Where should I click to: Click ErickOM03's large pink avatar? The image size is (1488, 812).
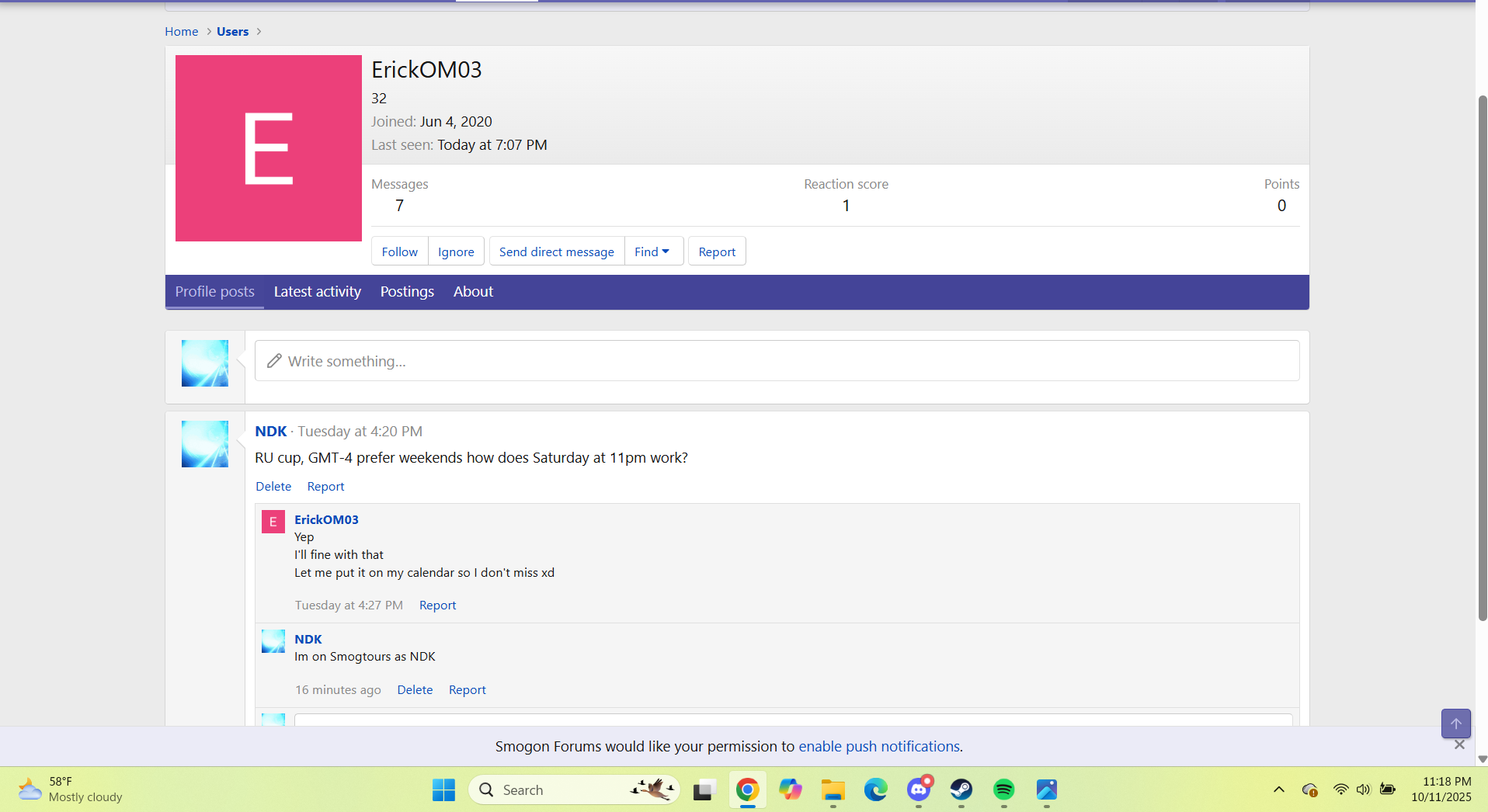tap(268, 148)
